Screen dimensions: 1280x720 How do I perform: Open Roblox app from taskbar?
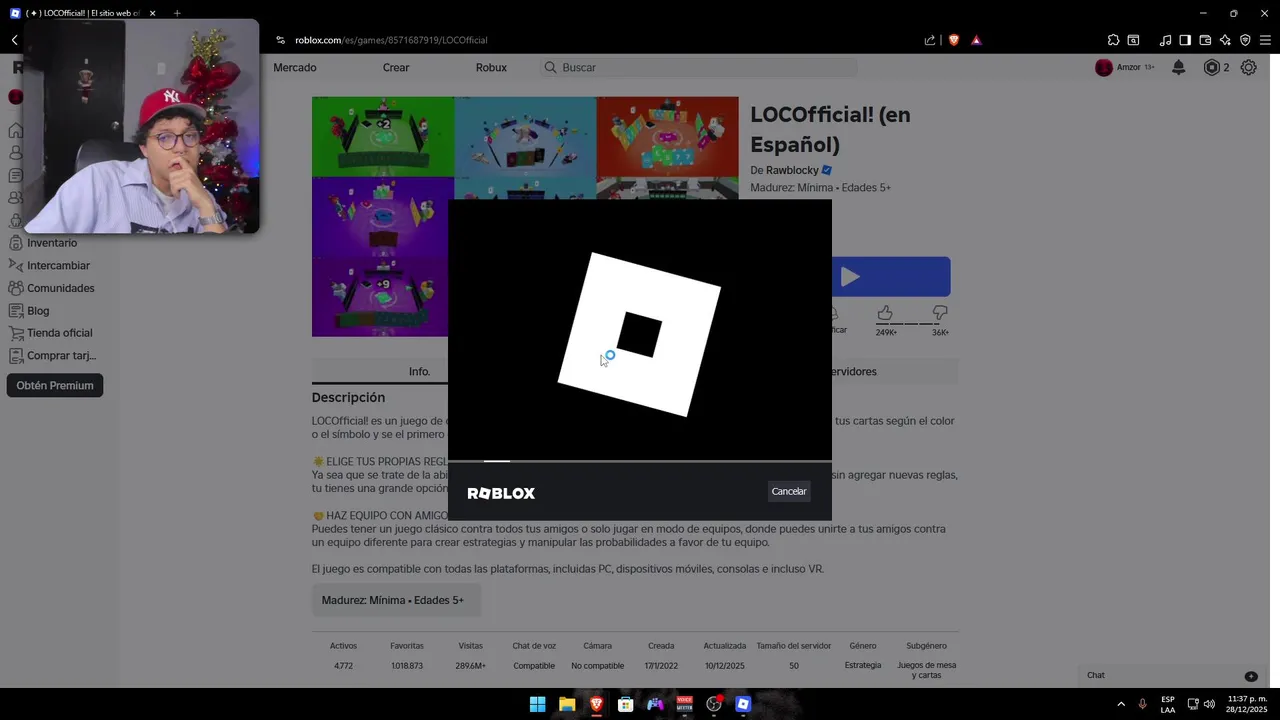pos(743,704)
